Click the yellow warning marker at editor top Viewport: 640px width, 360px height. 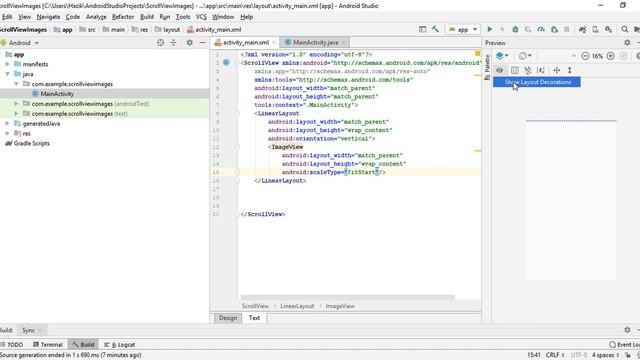click(x=477, y=53)
